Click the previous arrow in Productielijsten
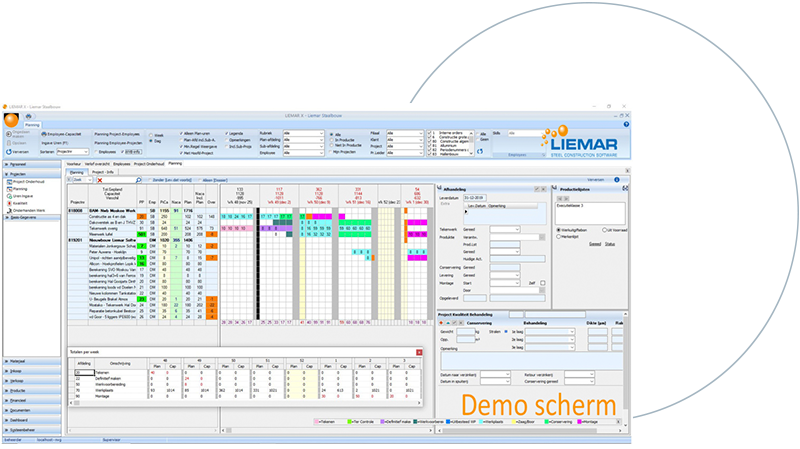Image resolution: width=800 pixels, height=449 pixels. [x=559, y=198]
